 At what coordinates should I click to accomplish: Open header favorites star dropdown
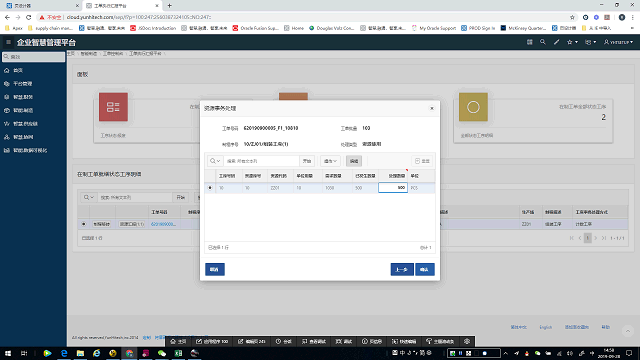click(x=572, y=42)
